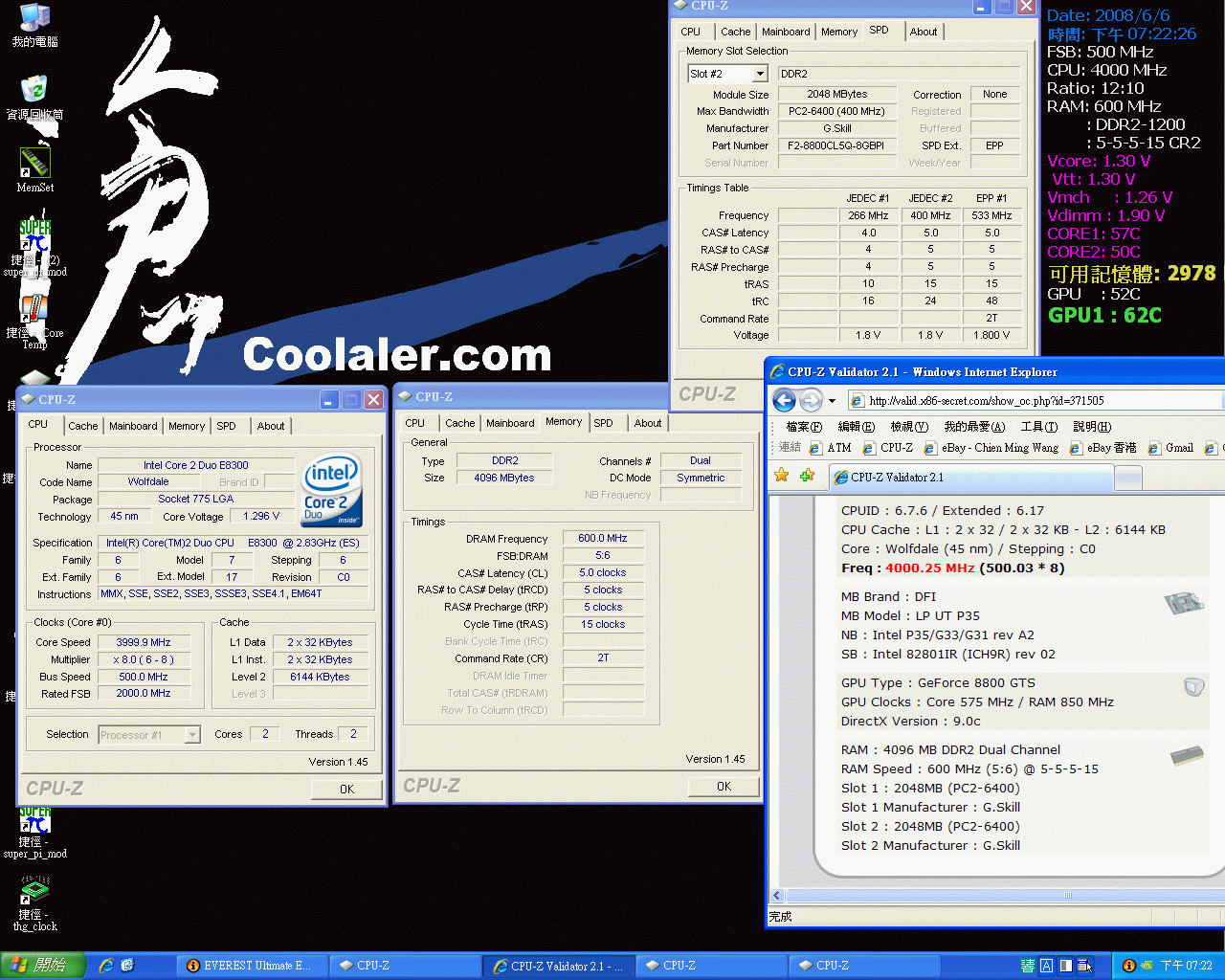
Task: Open the 我的電腦 desktop icon
Action: [x=35, y=25]
